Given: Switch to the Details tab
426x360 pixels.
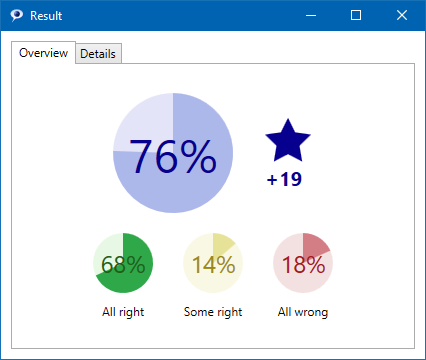Looking at the screenshot, I should pyautogui.click(x=98, y=53).
